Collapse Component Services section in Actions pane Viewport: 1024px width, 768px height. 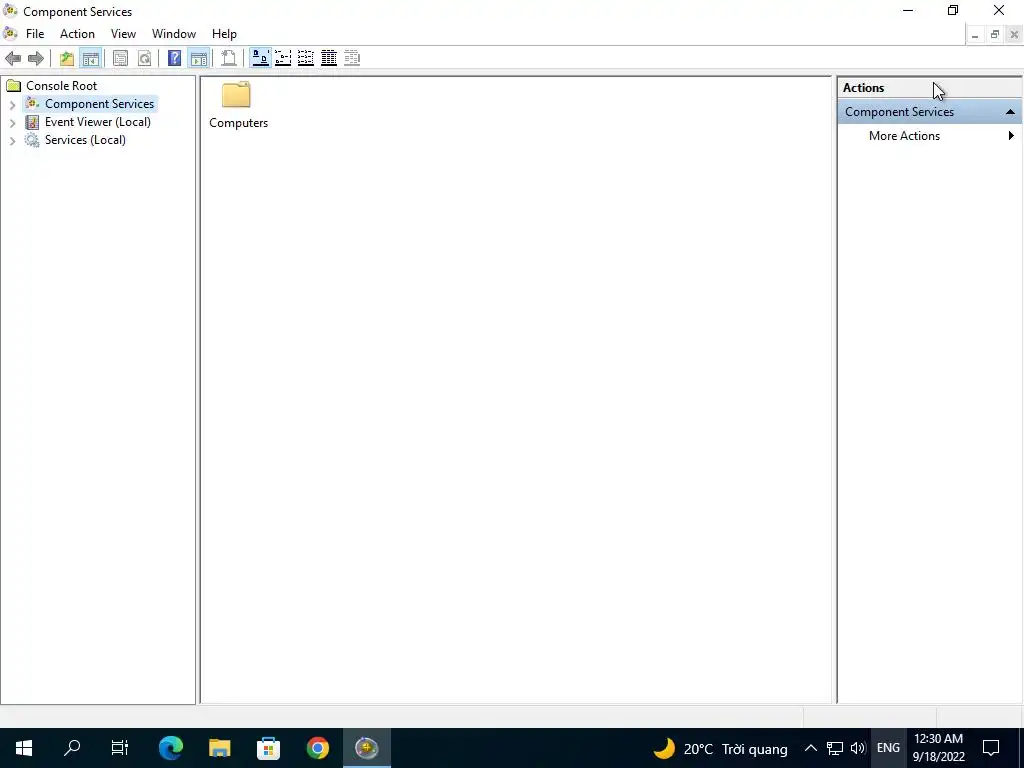(x=1010, y=112)
